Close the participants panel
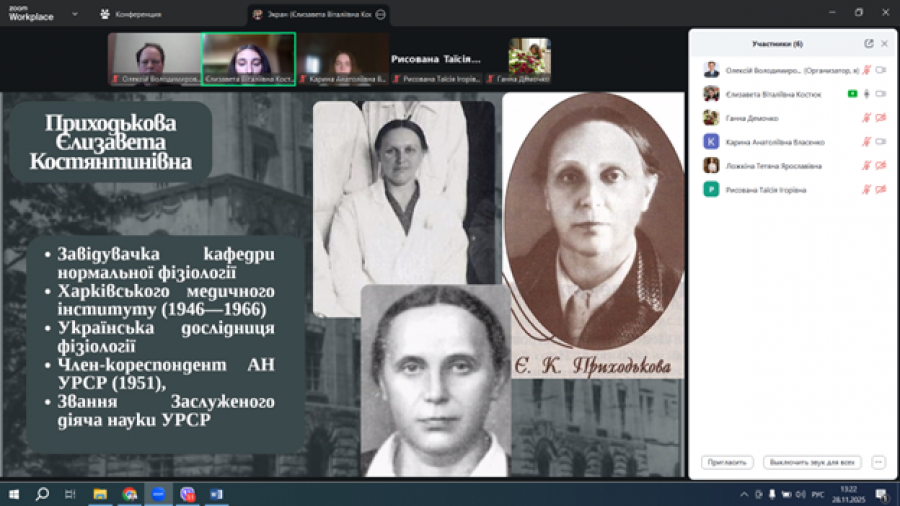This screenshot has width=900, height=506. tap(884, 44)
